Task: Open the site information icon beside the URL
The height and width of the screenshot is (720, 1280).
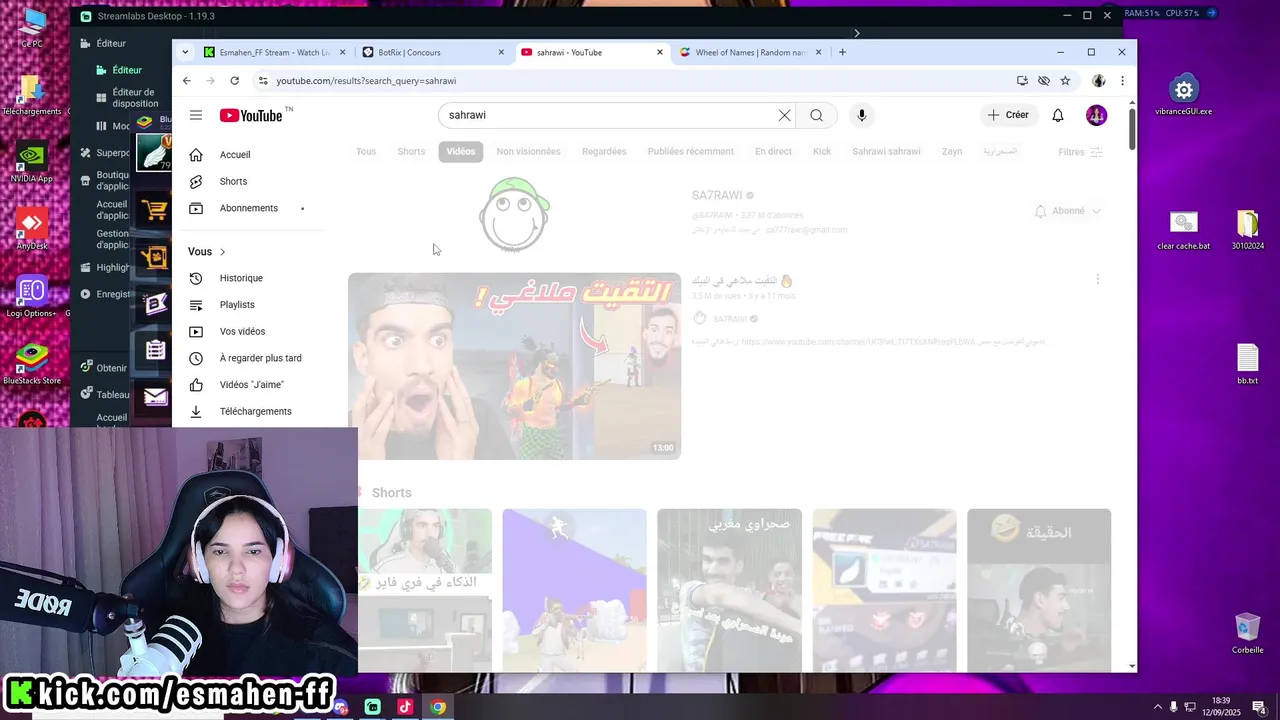Action: pos(263,81)
